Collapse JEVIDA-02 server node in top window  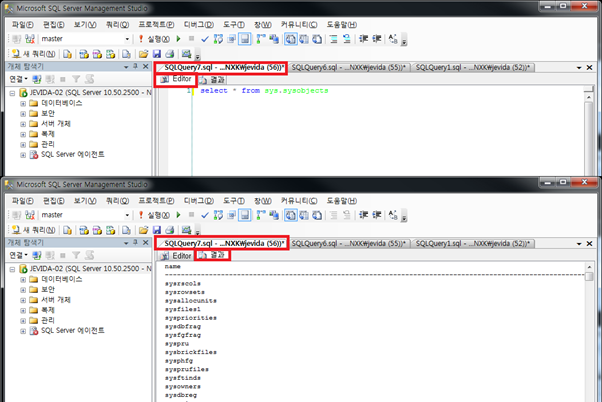pyautogui.click(x=12, y=93)
